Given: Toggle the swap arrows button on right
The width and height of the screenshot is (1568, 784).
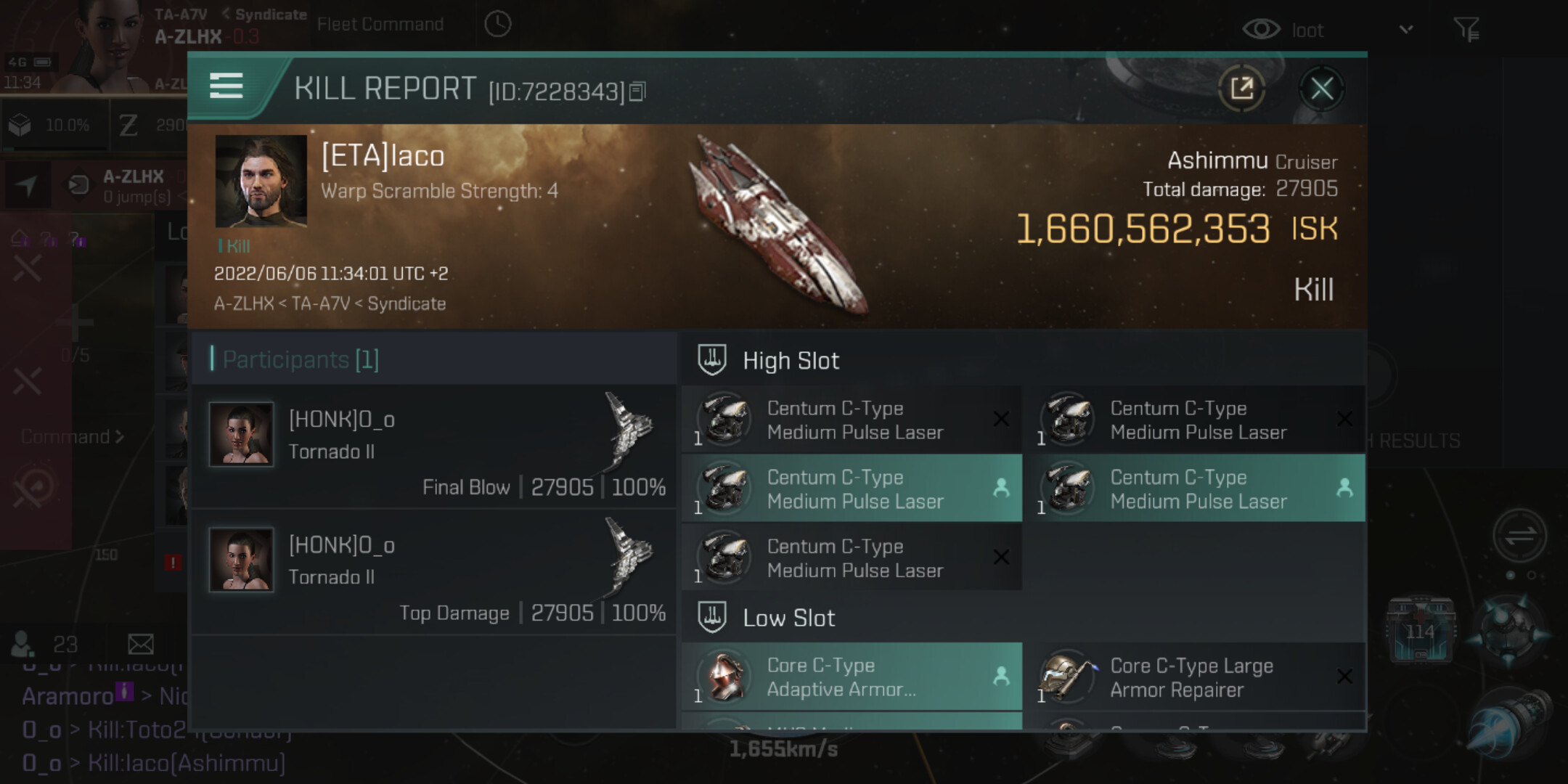Looking at the screenshot, I should pyautogui.click(x=1519, y=536).
